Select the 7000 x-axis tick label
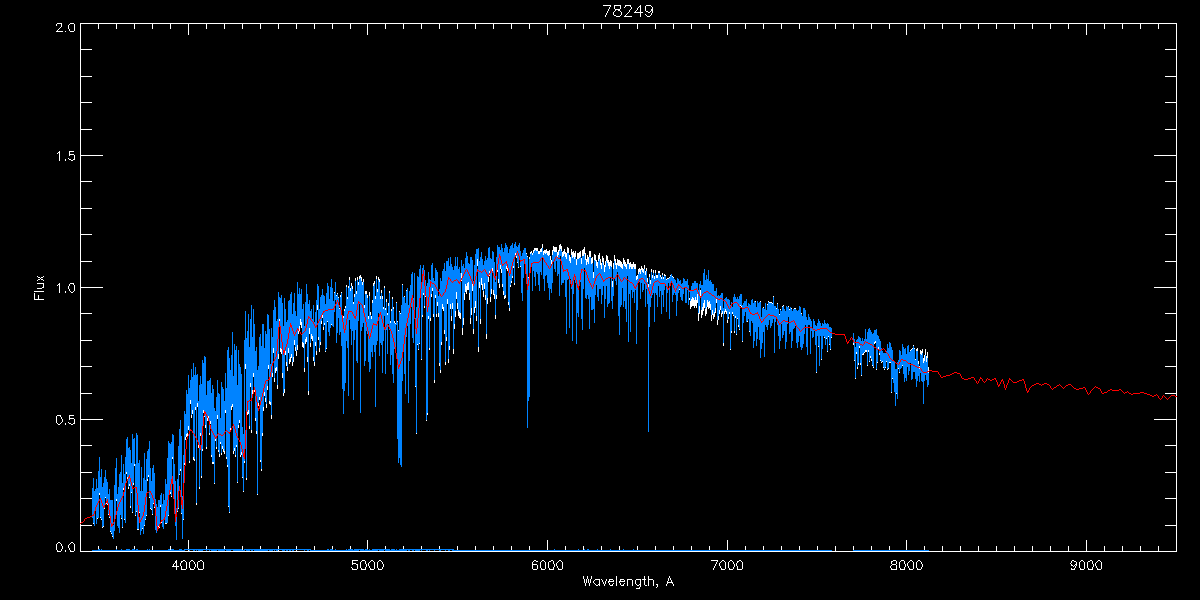The image size is (1200, 600). [727, 564]
